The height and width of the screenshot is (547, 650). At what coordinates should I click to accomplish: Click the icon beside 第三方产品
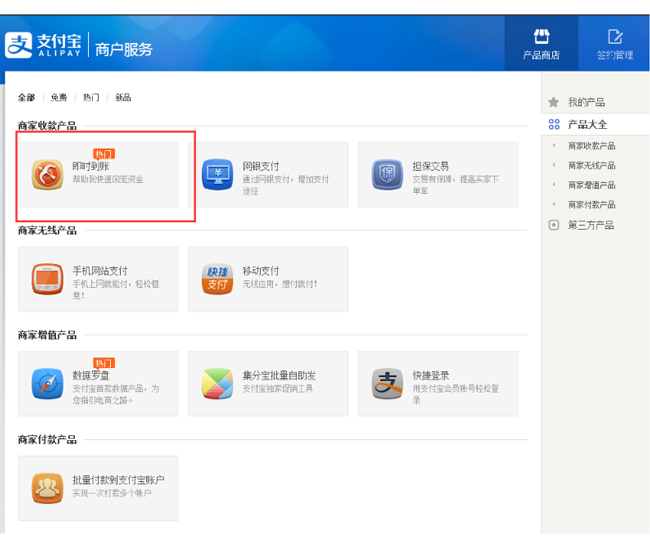tap(554, 225)
